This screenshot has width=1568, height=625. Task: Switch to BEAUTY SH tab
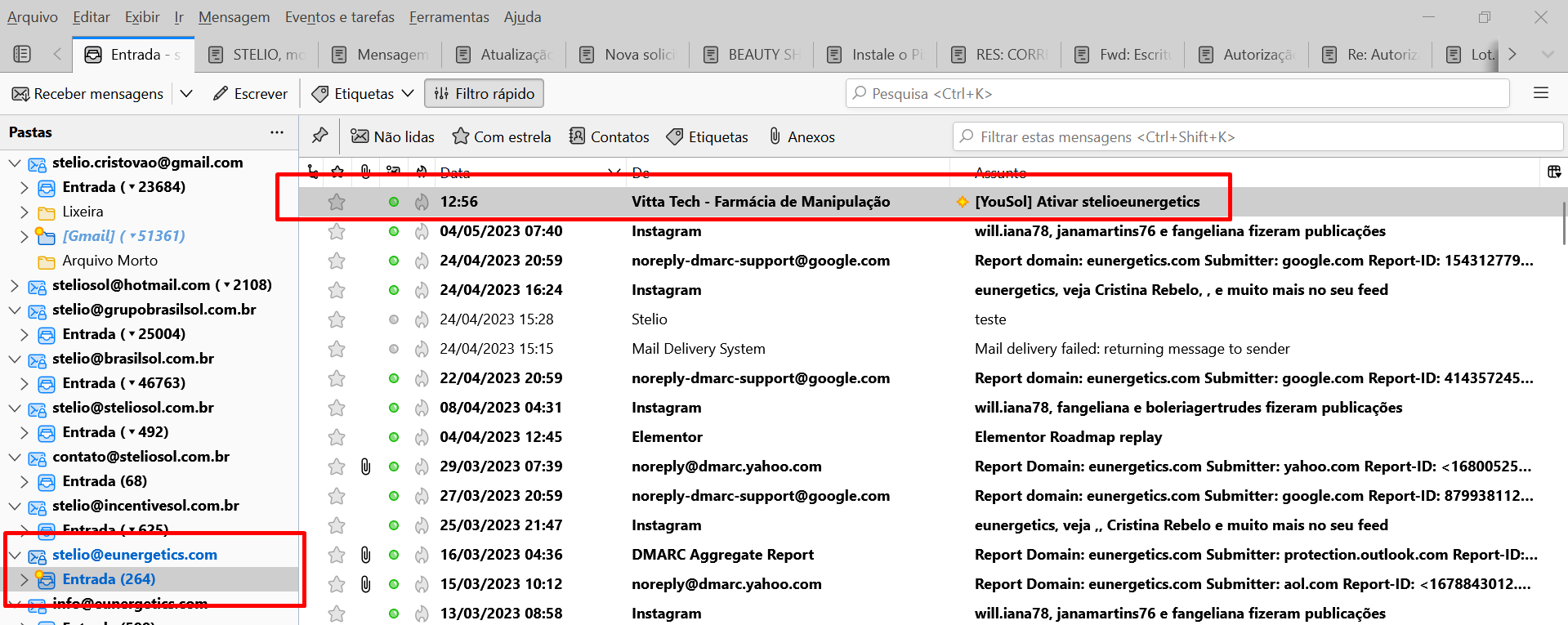pos(752,55)
